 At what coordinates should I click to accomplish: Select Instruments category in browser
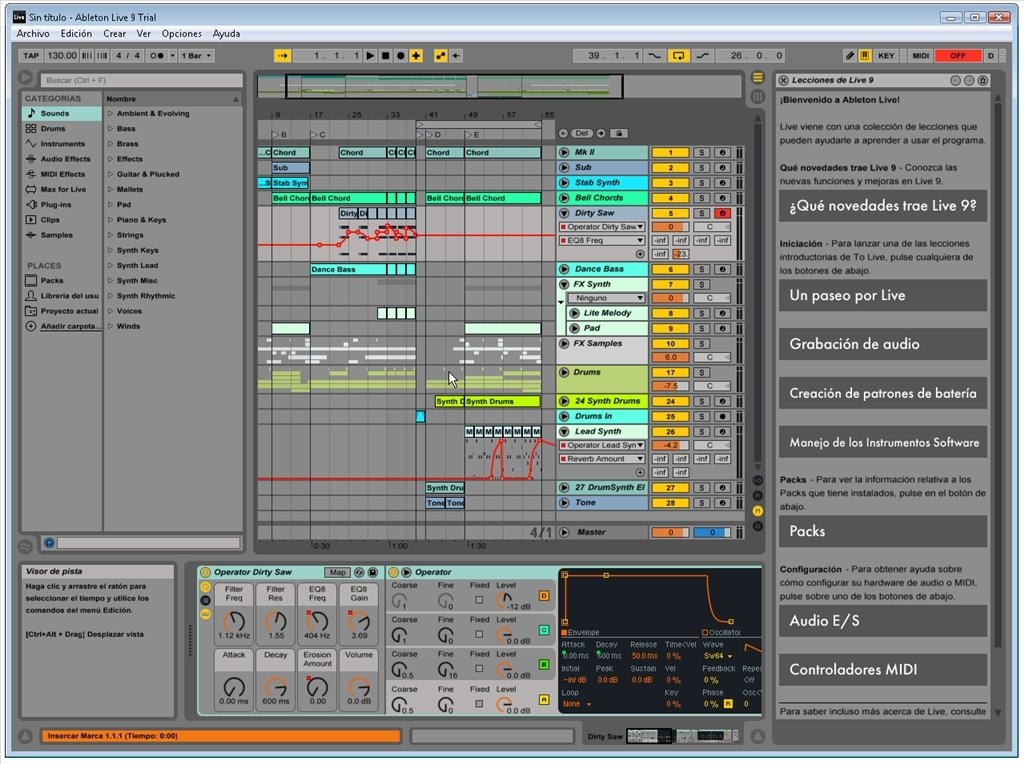coord(62,144)
